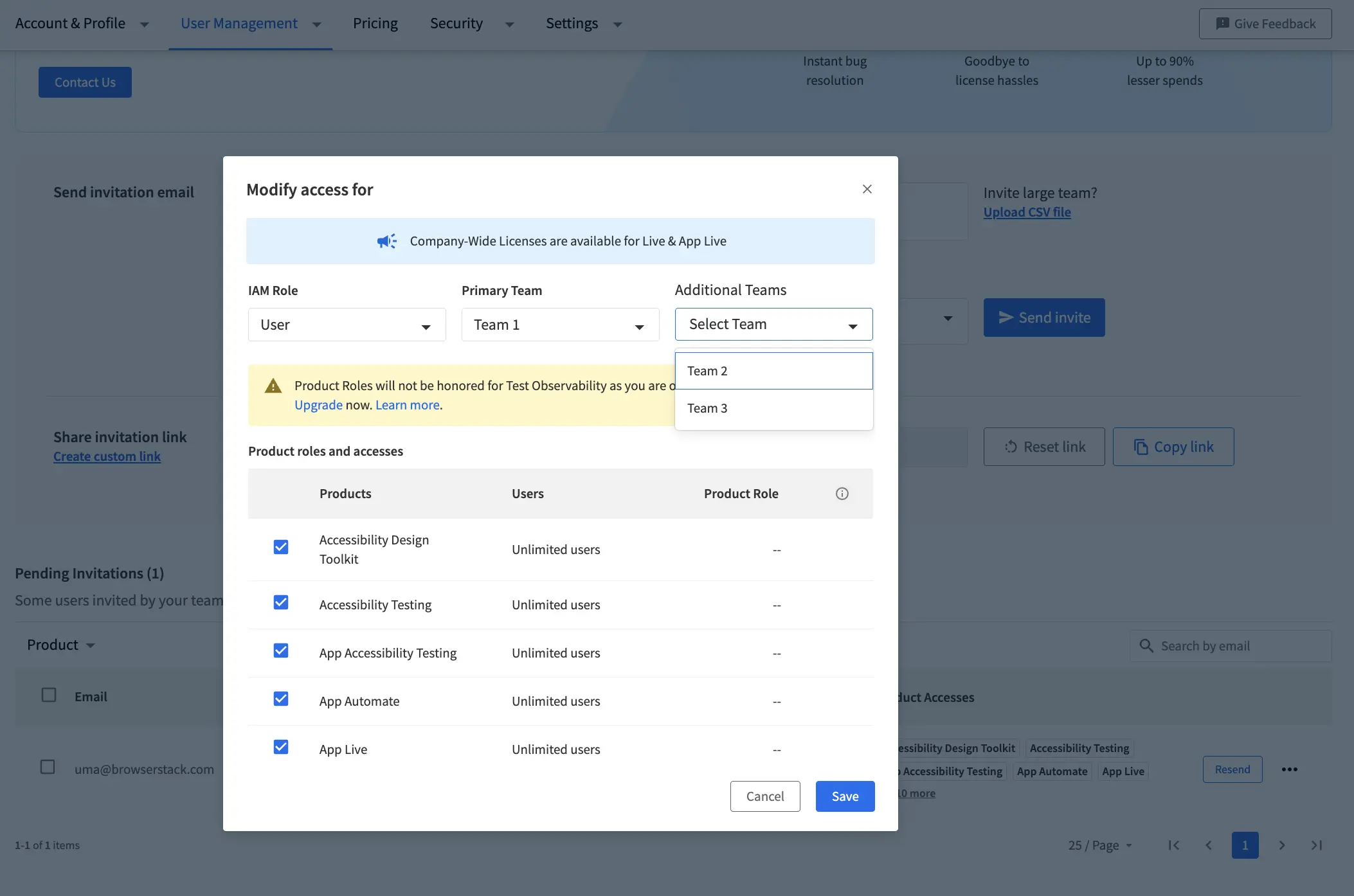Go to the previous page arrow
1354x896 pixels.
[1209, 845]
